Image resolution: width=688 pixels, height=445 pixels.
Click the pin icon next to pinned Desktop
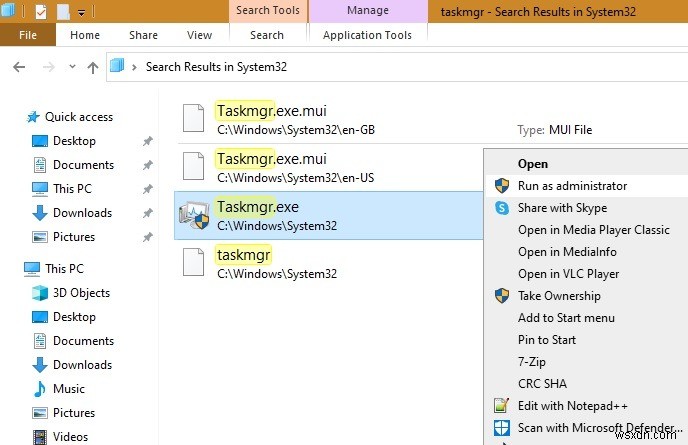147,141
